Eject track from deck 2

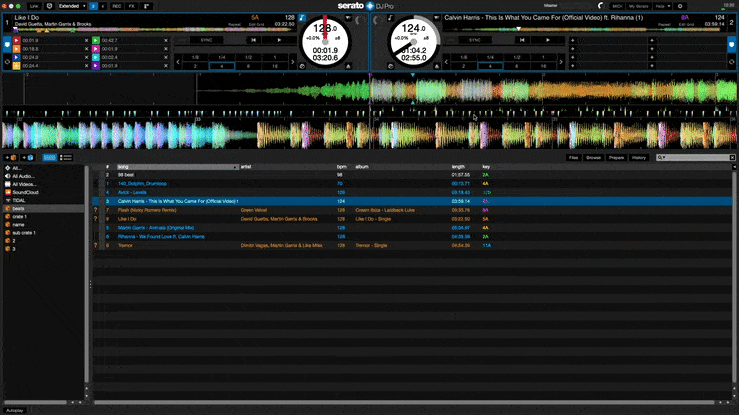(x=437, y=66)
